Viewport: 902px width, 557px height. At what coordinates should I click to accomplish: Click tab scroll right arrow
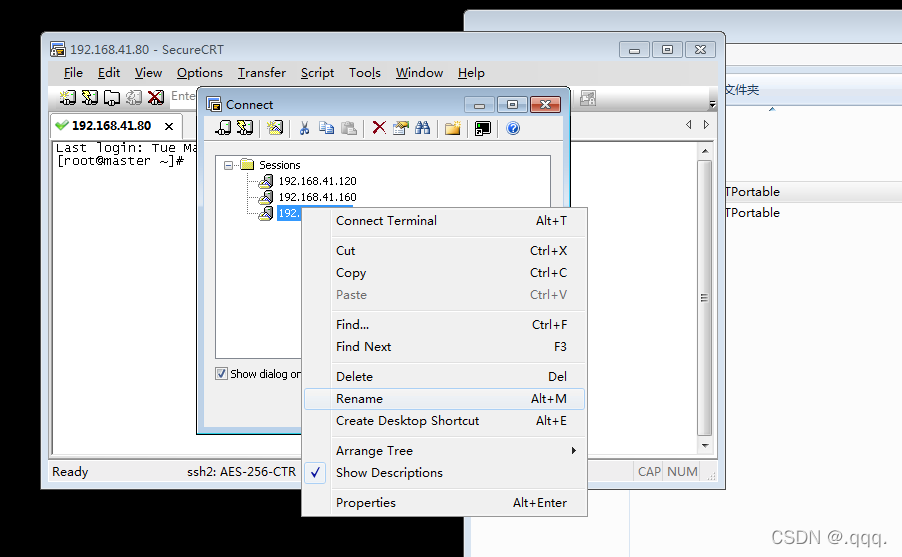click(706, 124)
